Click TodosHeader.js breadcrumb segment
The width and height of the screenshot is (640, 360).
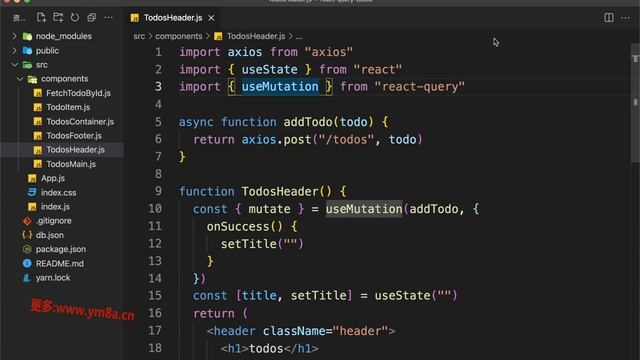(x=256, y=36)
